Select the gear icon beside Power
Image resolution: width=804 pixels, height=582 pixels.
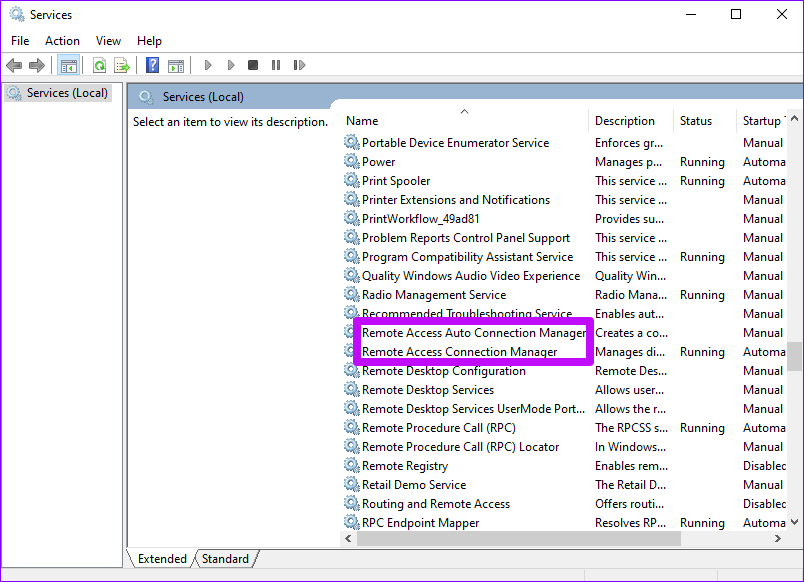tap(351, 162)
